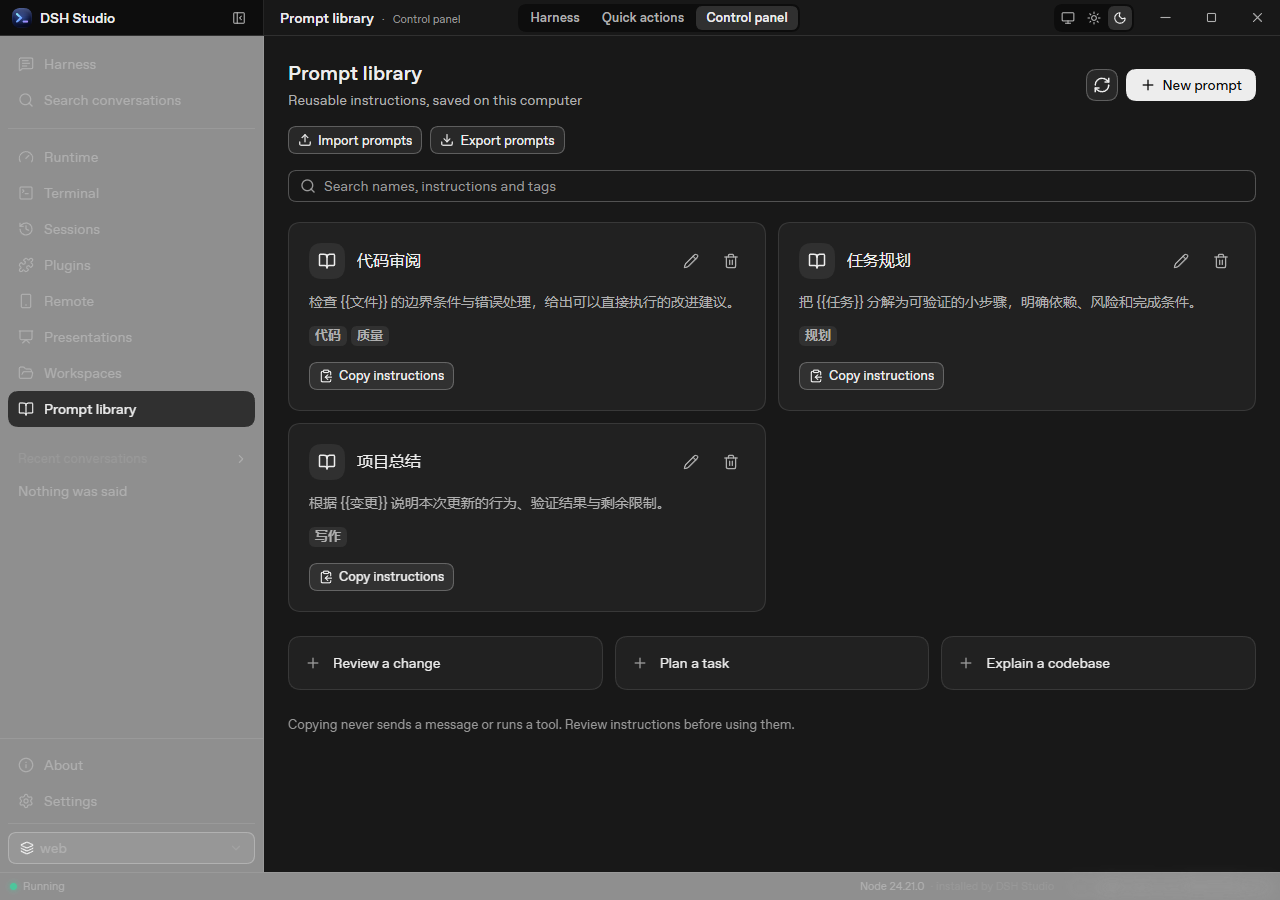Click the trash icon on the 任务规划 card
Image resolution: width=1280 pixels, height=900 pixels.
coord(1221,261)
